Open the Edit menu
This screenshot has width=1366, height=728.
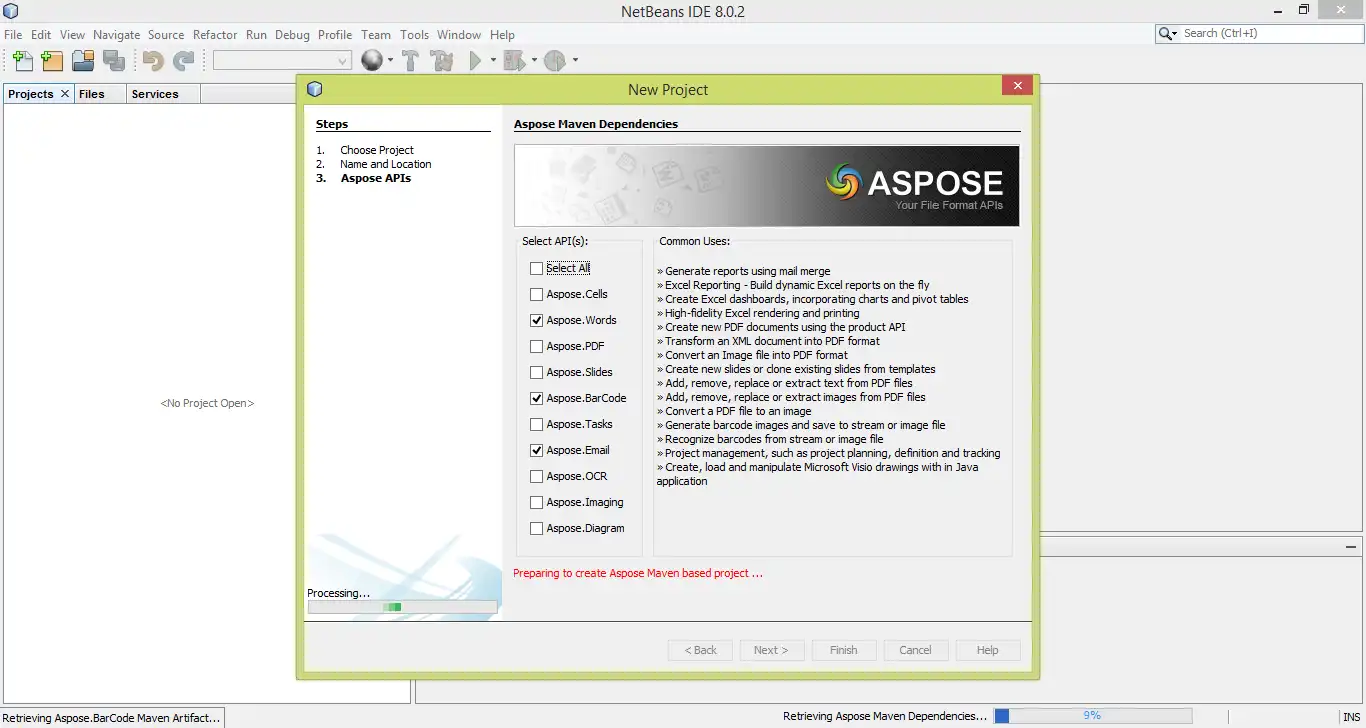pyautogui.click(x=41, y=34)
